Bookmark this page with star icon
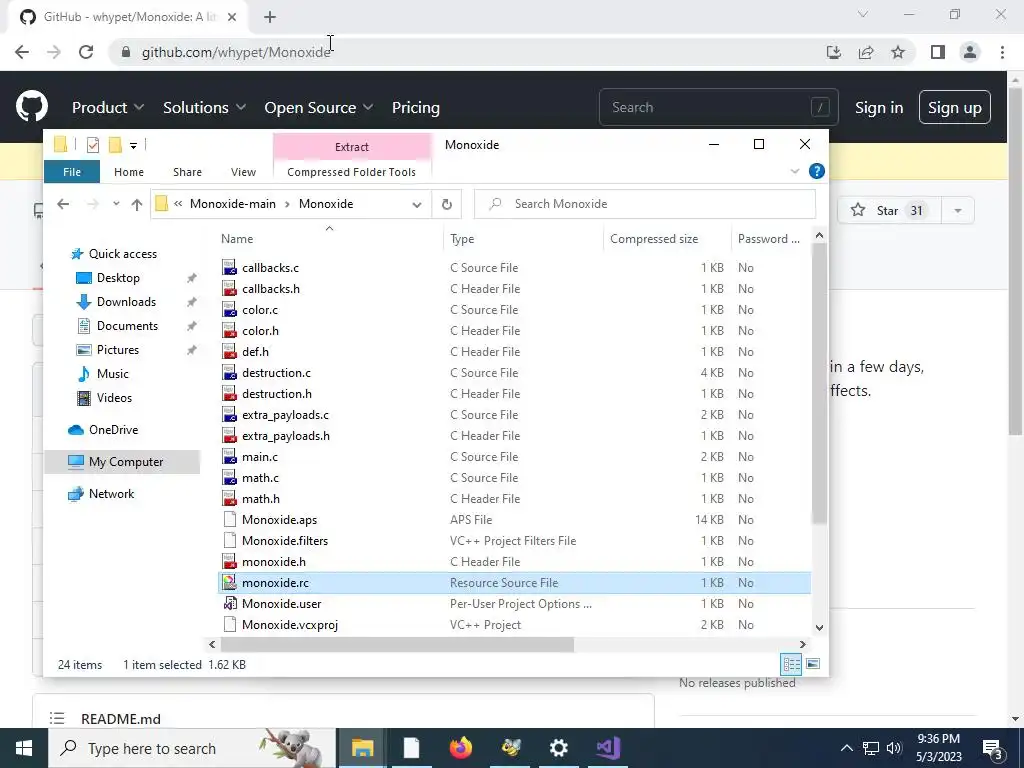Screen dimensions: 1024x768 [898, 52]
